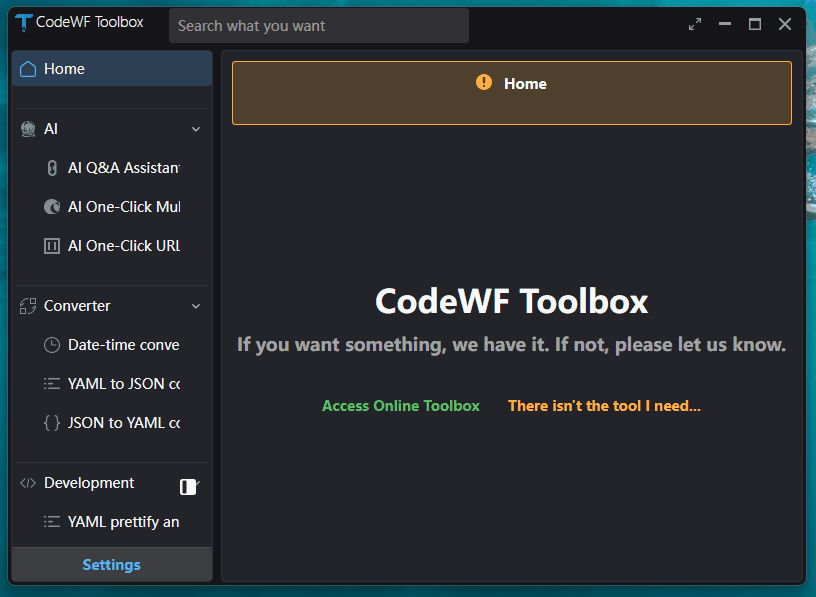Viewport: 816px width, 597px height.
Task: Click the Development code brackets icon
Action: click(28, 483)
